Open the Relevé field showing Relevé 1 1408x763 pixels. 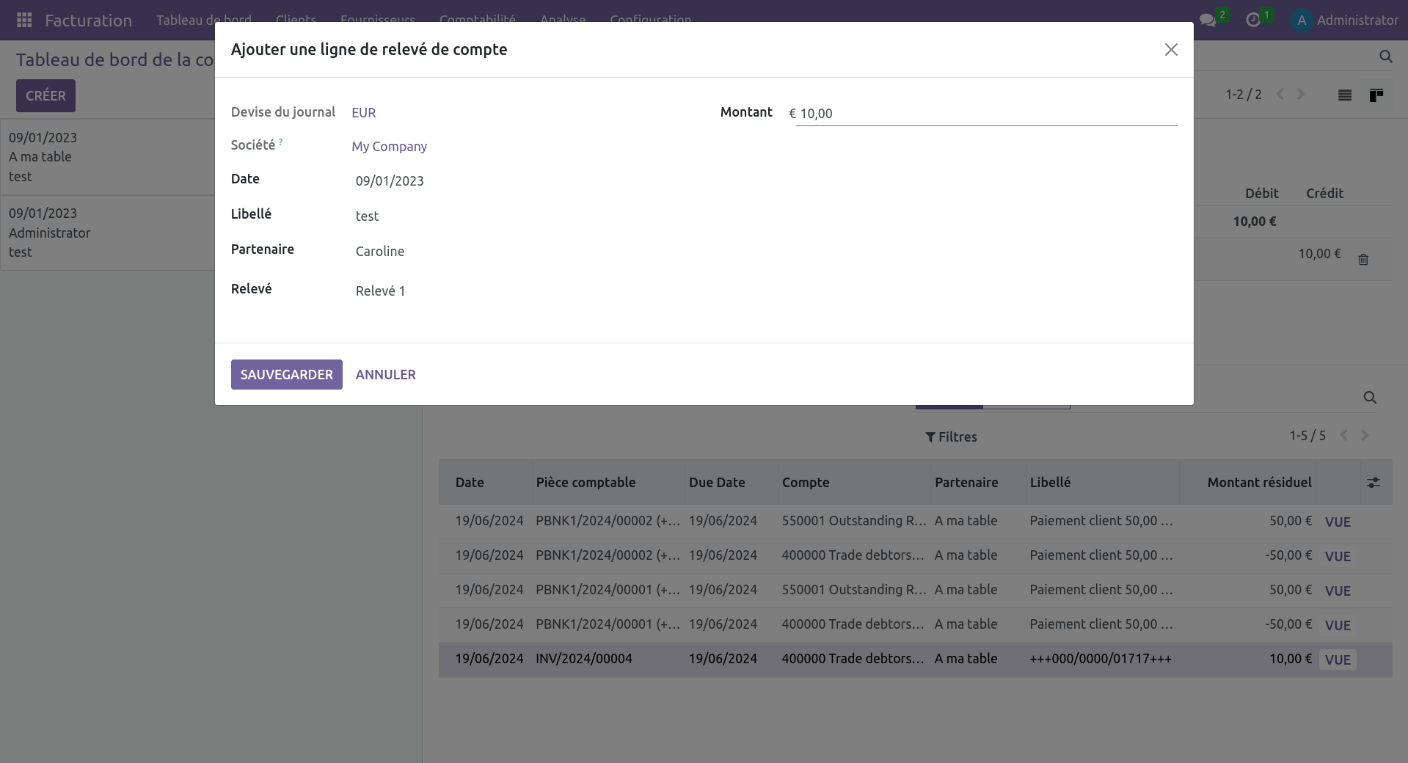click(381, 291)
